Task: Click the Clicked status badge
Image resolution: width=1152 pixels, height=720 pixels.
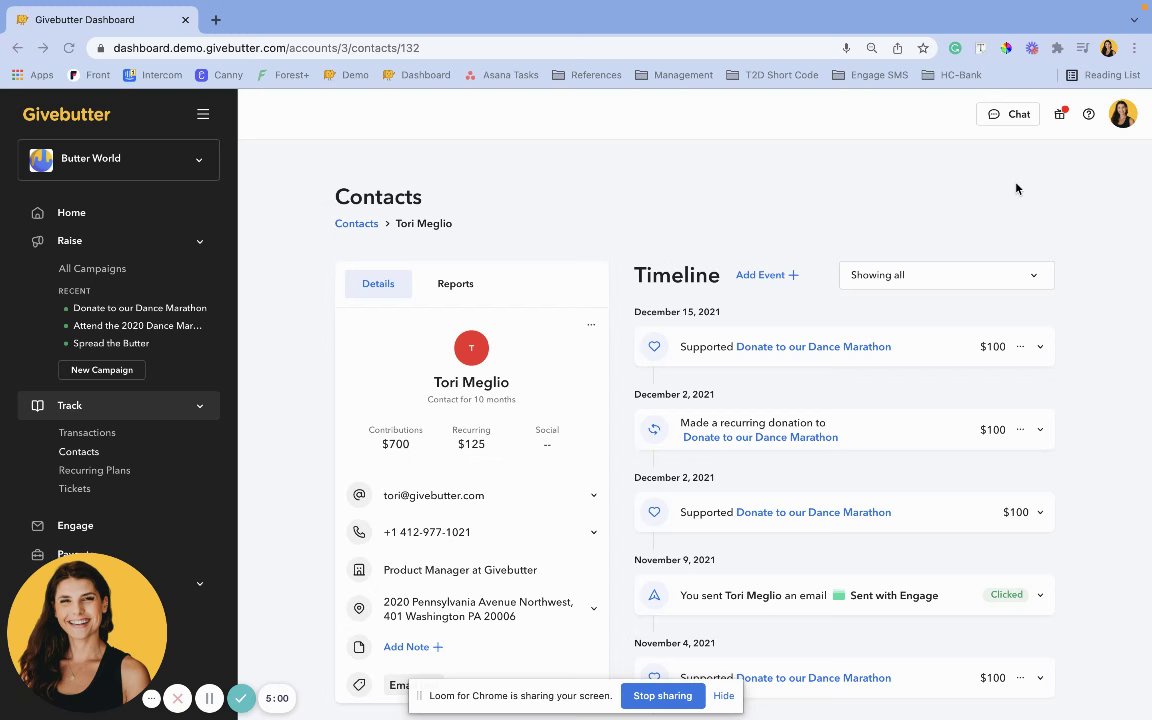Action: point(1007,595)
